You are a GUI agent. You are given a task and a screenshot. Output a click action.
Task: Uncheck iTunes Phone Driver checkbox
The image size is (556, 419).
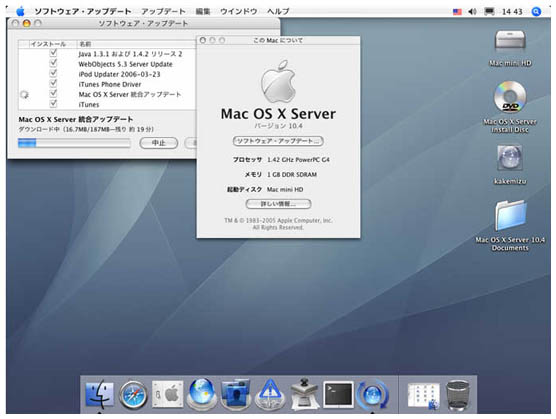coord(53,84)
